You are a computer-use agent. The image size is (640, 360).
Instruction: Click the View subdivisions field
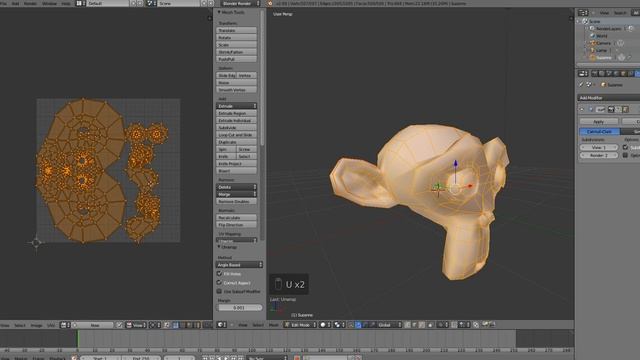599,147
